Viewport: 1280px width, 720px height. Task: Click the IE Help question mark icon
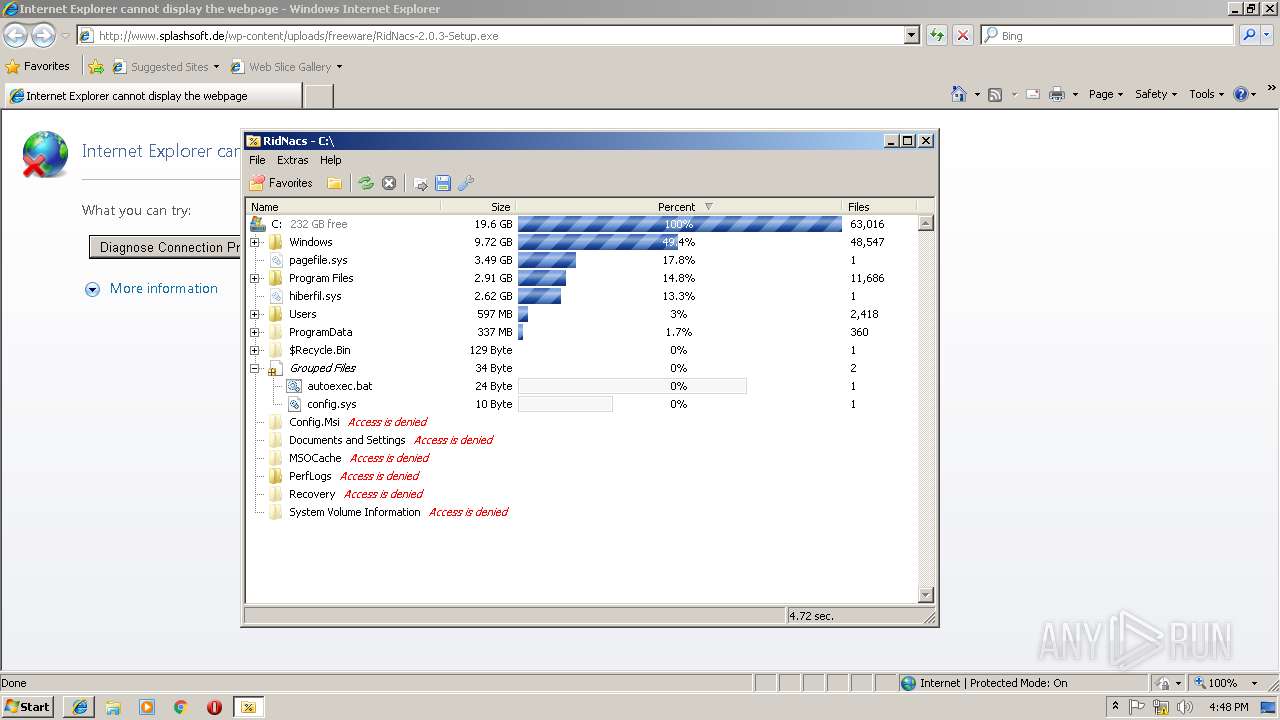(1241, 94)
